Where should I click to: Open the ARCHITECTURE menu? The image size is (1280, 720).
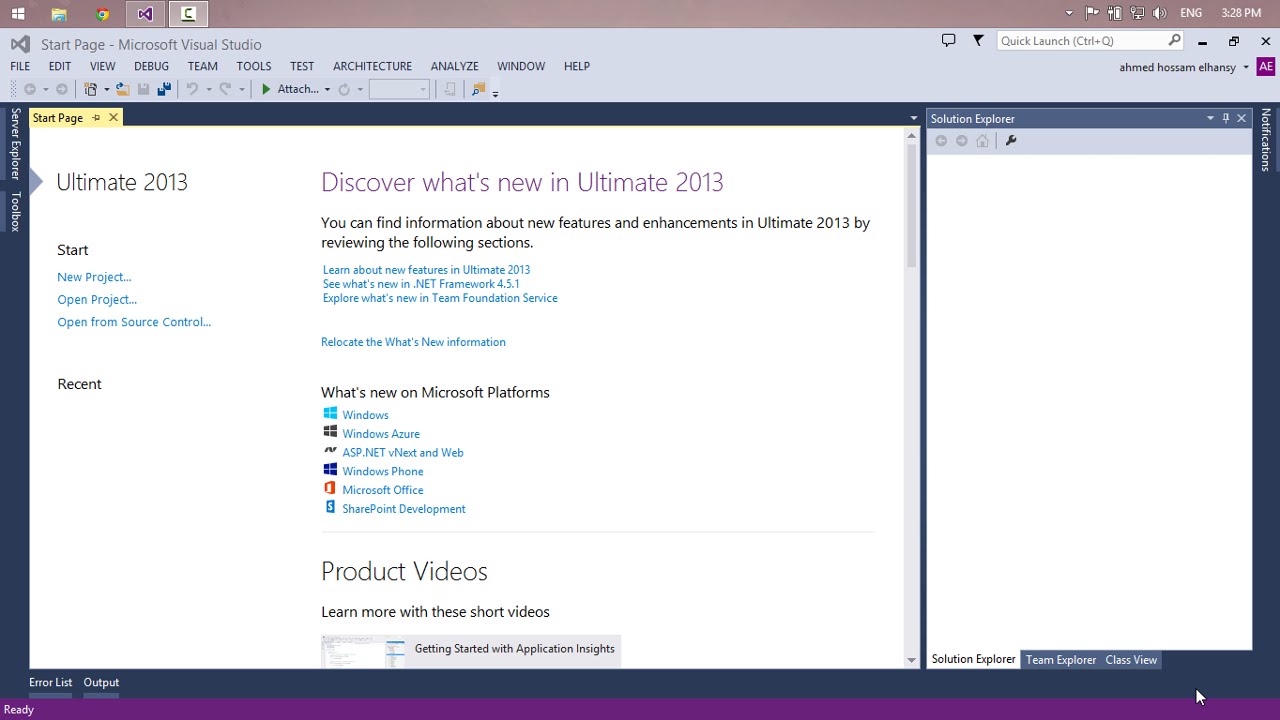pyautogui.click(x=372, y=66)
